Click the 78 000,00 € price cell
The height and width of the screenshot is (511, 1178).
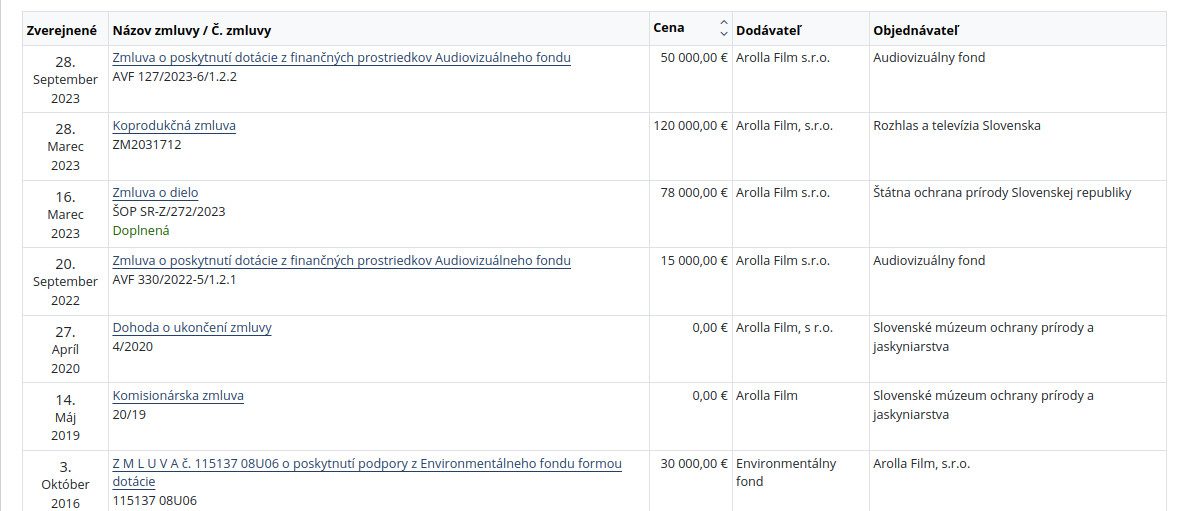click(x=694, y=193)
